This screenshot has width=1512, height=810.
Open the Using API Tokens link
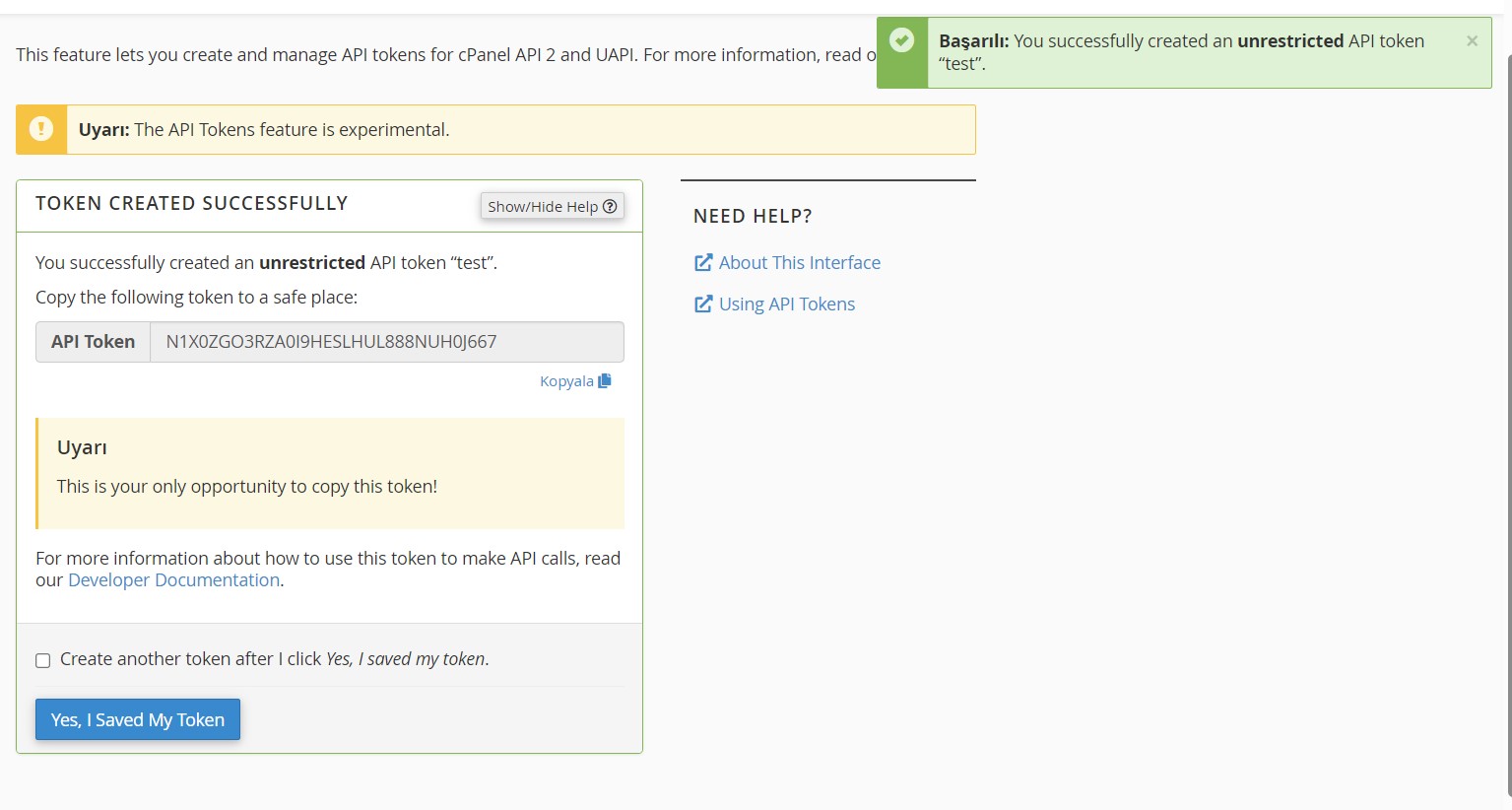(786, 304)
